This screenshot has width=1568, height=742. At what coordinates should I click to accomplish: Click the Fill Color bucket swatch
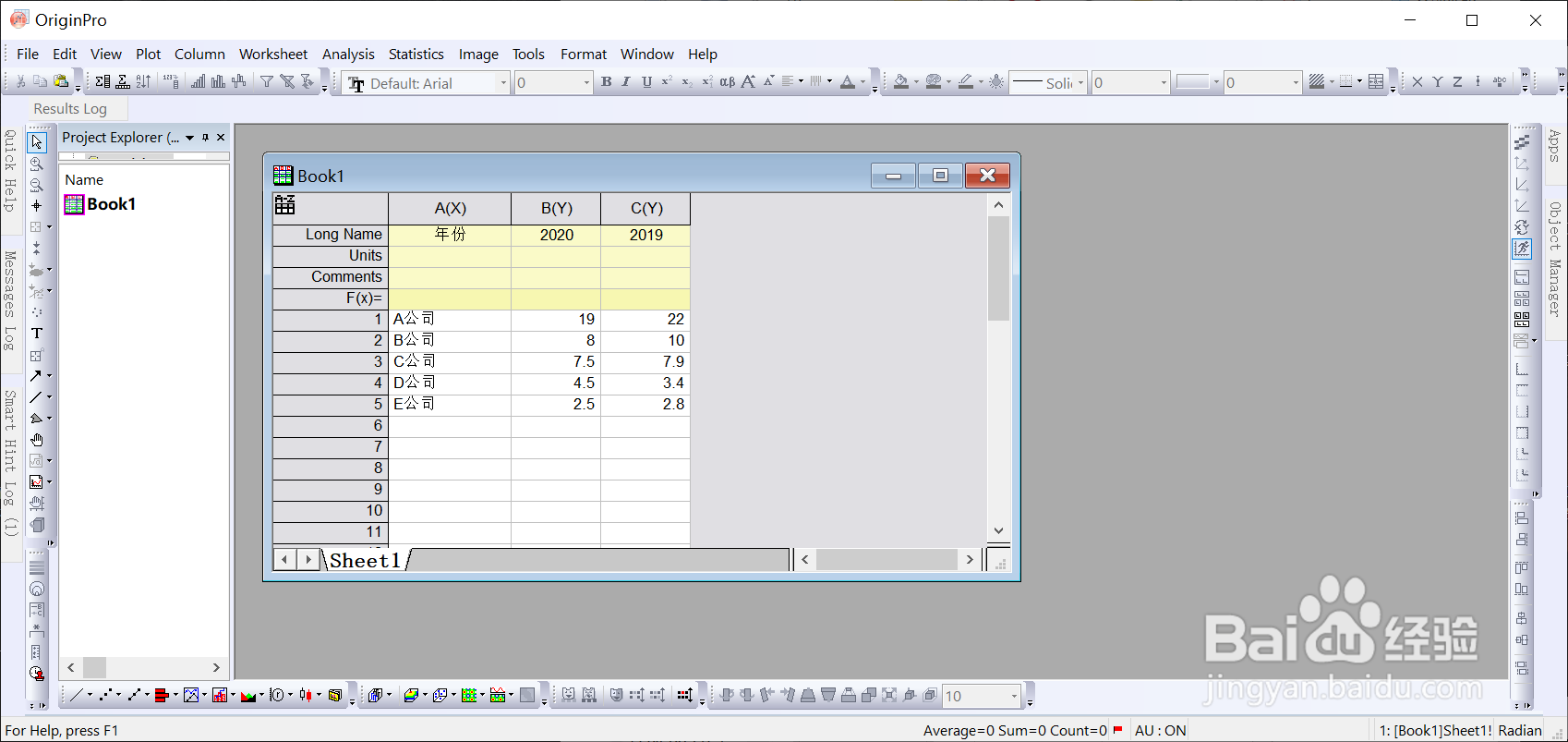(x=901, y=82)
